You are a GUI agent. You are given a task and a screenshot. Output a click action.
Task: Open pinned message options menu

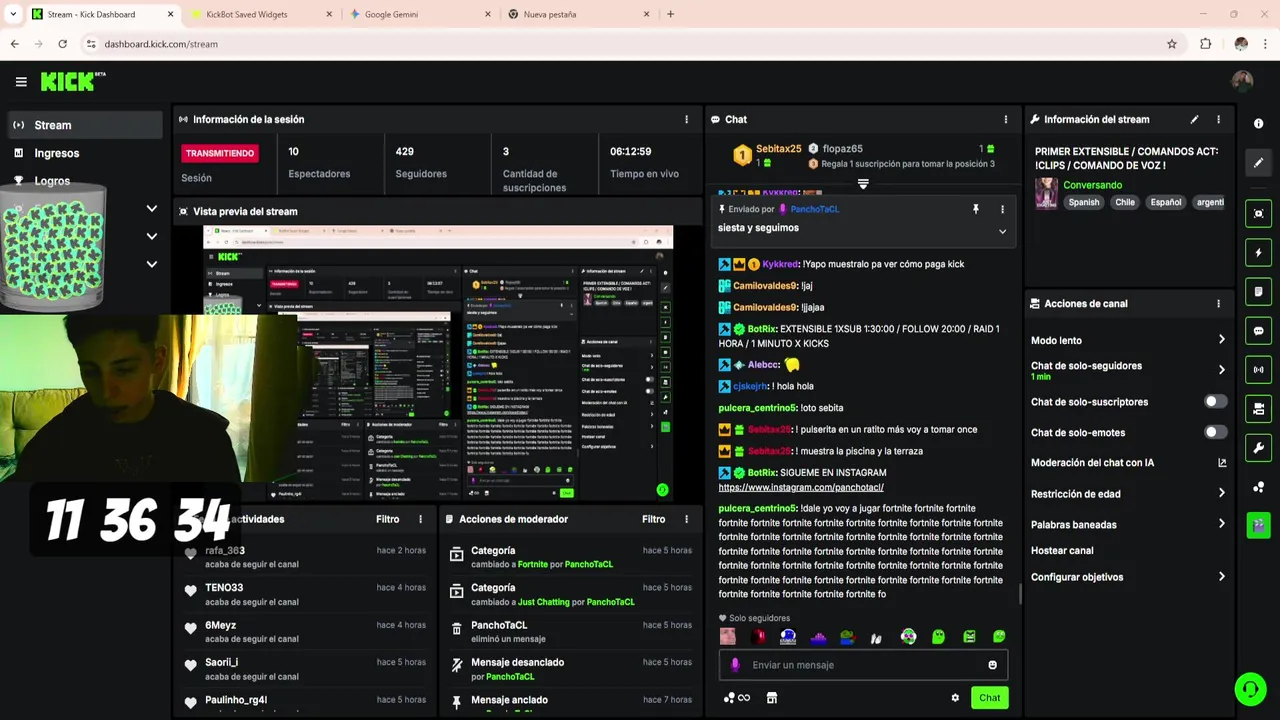click(1002, 209)
